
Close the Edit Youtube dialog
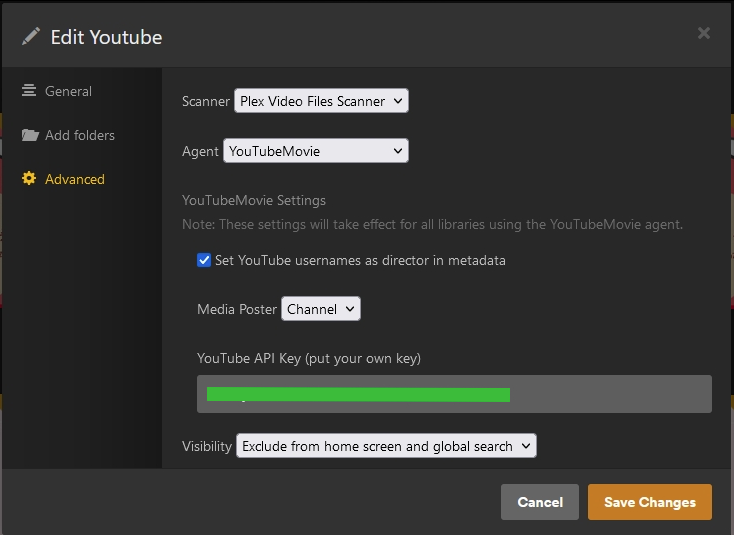tap(703, 34)
